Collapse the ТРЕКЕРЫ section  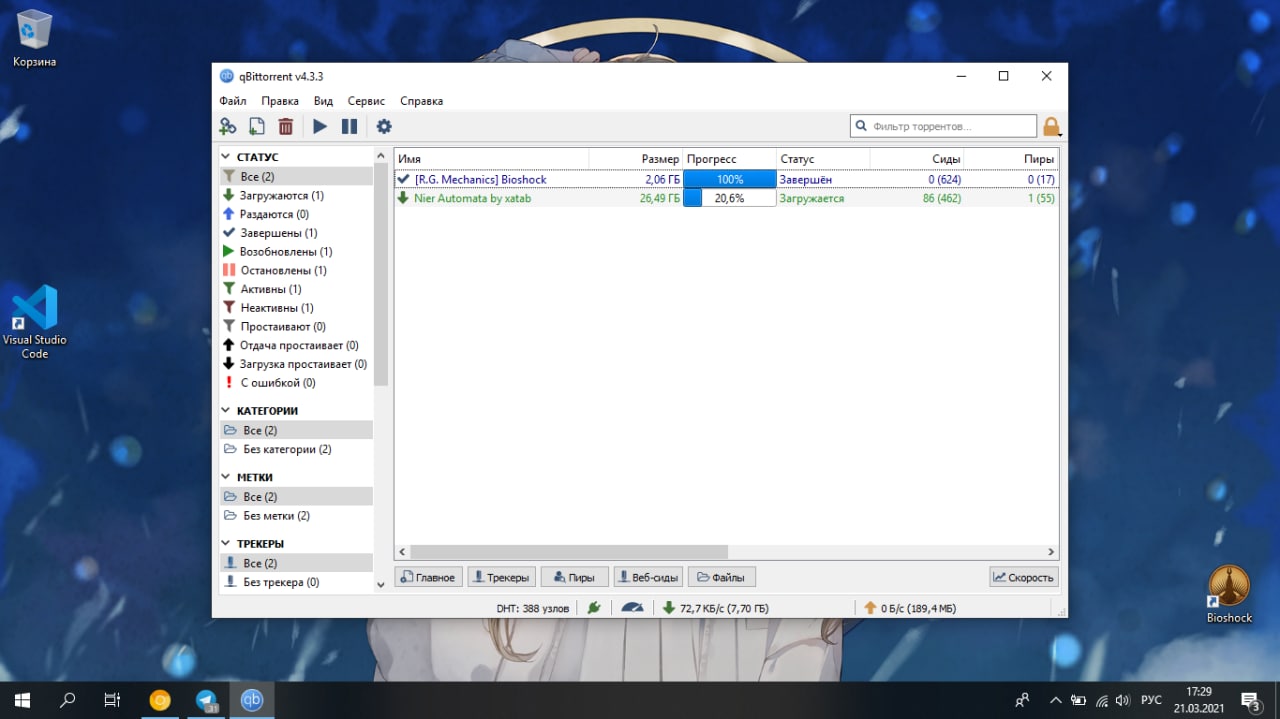(x=227, y=544)
